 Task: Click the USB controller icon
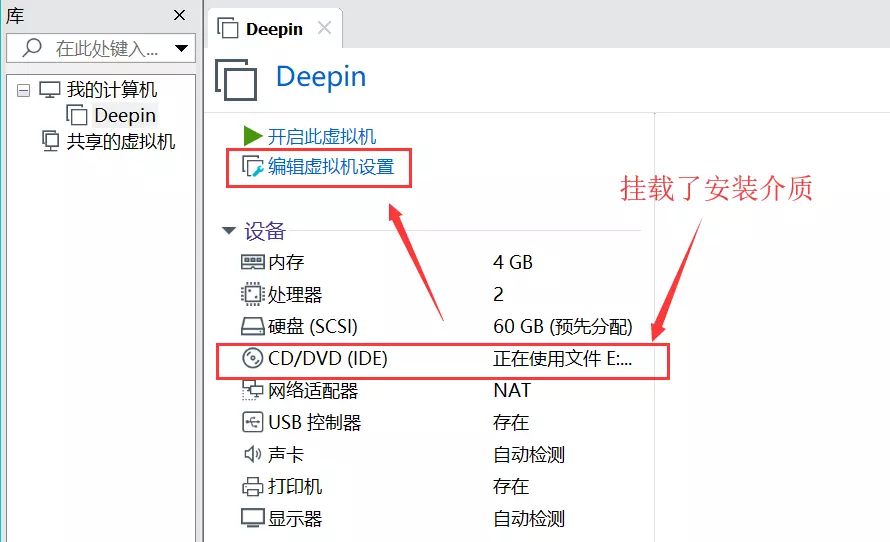253,422
